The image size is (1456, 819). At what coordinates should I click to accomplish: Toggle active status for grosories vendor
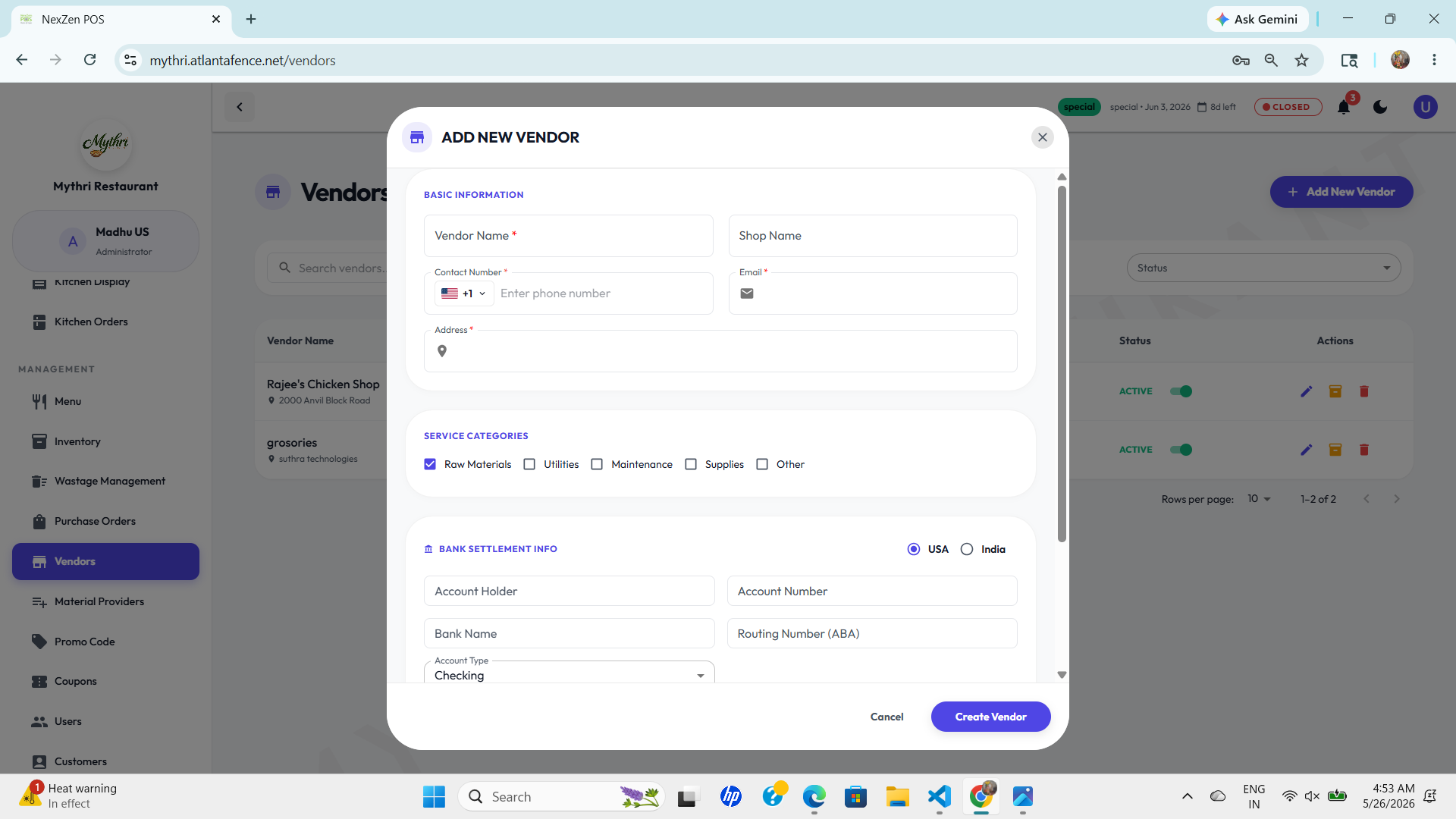pyautogui.click(x=1181, y=450)
